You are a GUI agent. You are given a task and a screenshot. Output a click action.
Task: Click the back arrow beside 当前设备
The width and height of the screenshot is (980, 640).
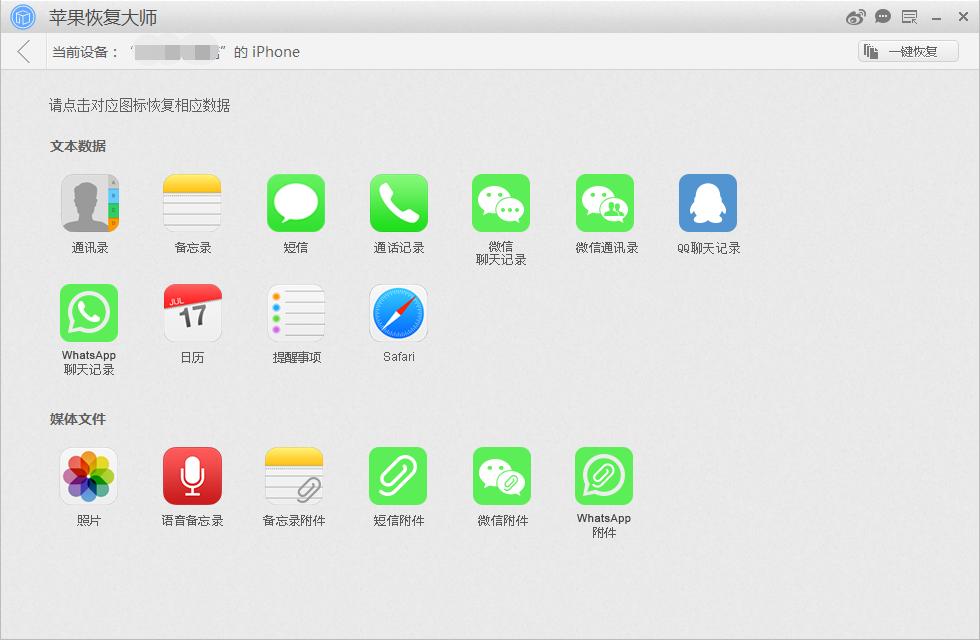click(x=23, y=51)
